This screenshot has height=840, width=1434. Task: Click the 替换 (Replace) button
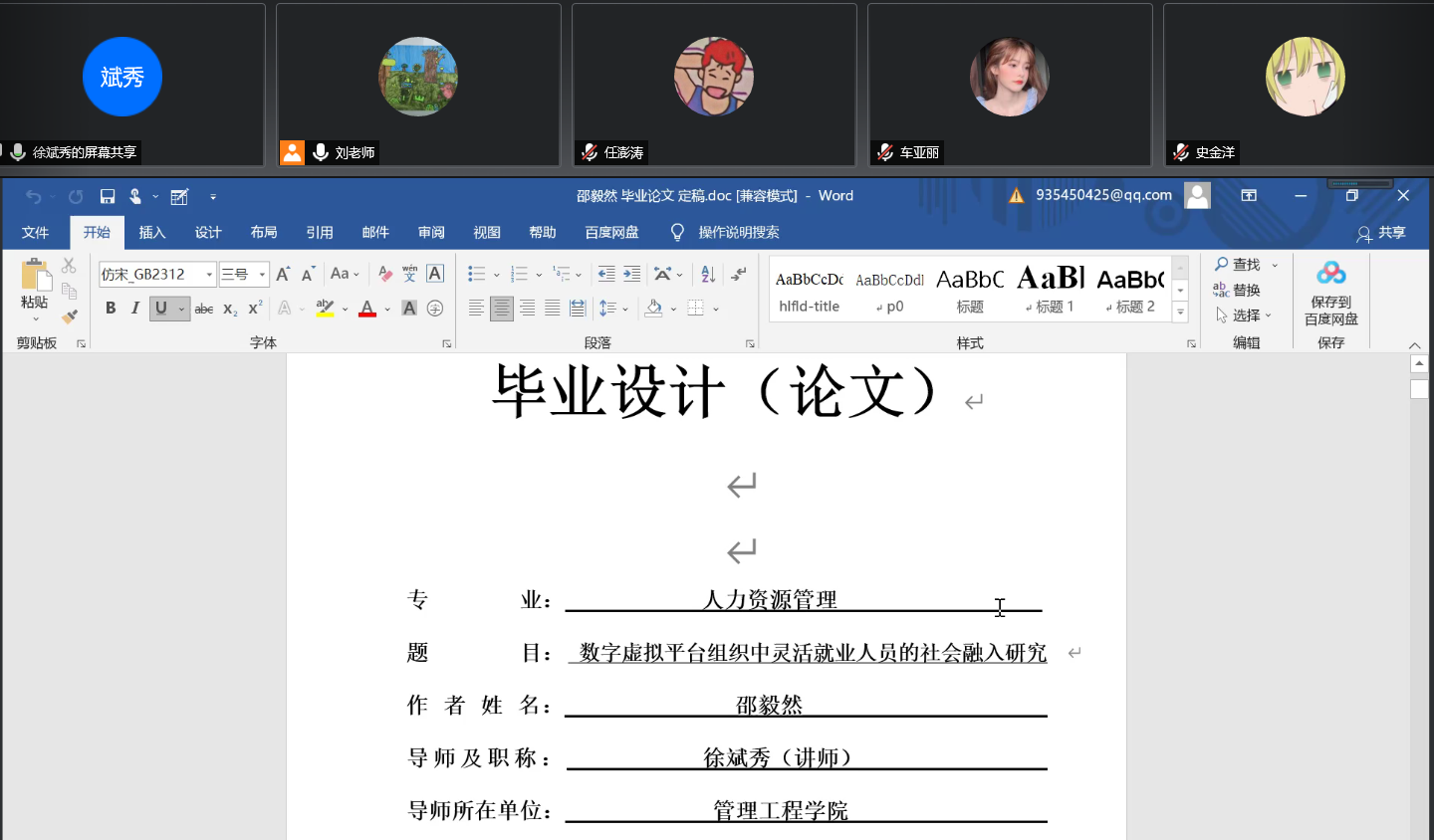[x=1237, y=290]
